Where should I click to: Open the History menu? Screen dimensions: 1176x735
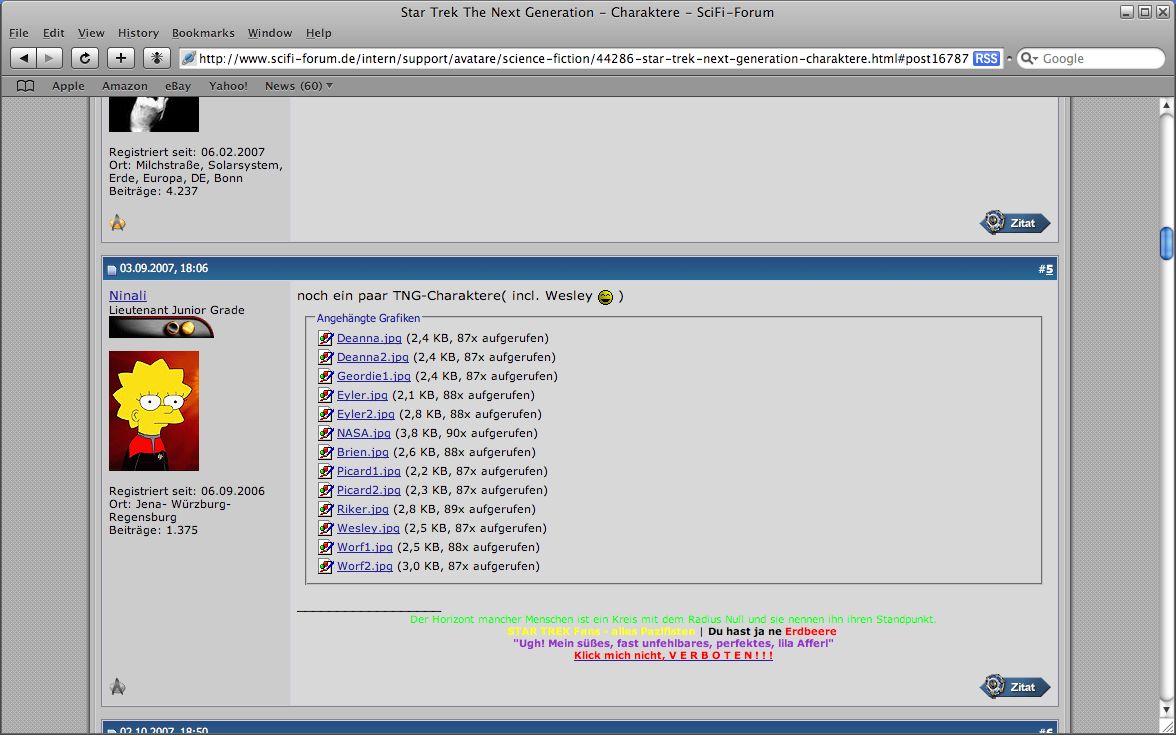tap(138, 33)
